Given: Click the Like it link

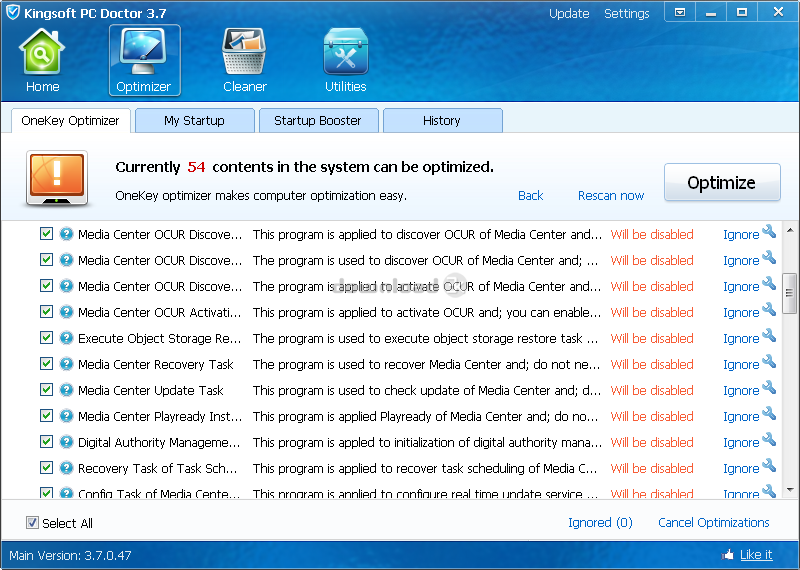Looking at the screenshot, I should point(756,555).
